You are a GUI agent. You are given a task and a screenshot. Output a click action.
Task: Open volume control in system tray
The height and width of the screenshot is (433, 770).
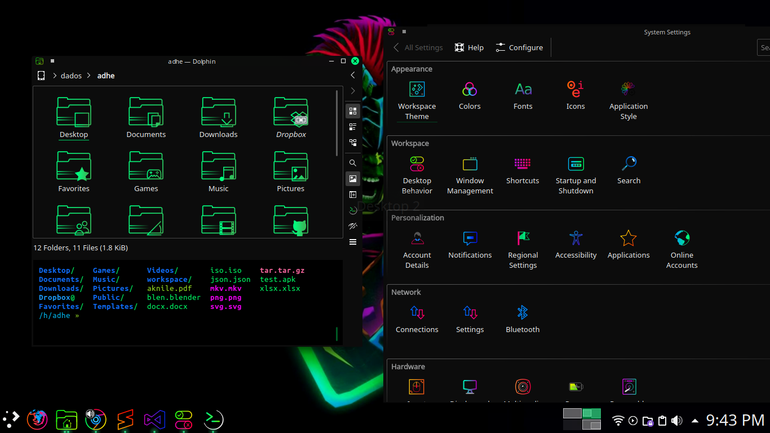tap(677, 421)
